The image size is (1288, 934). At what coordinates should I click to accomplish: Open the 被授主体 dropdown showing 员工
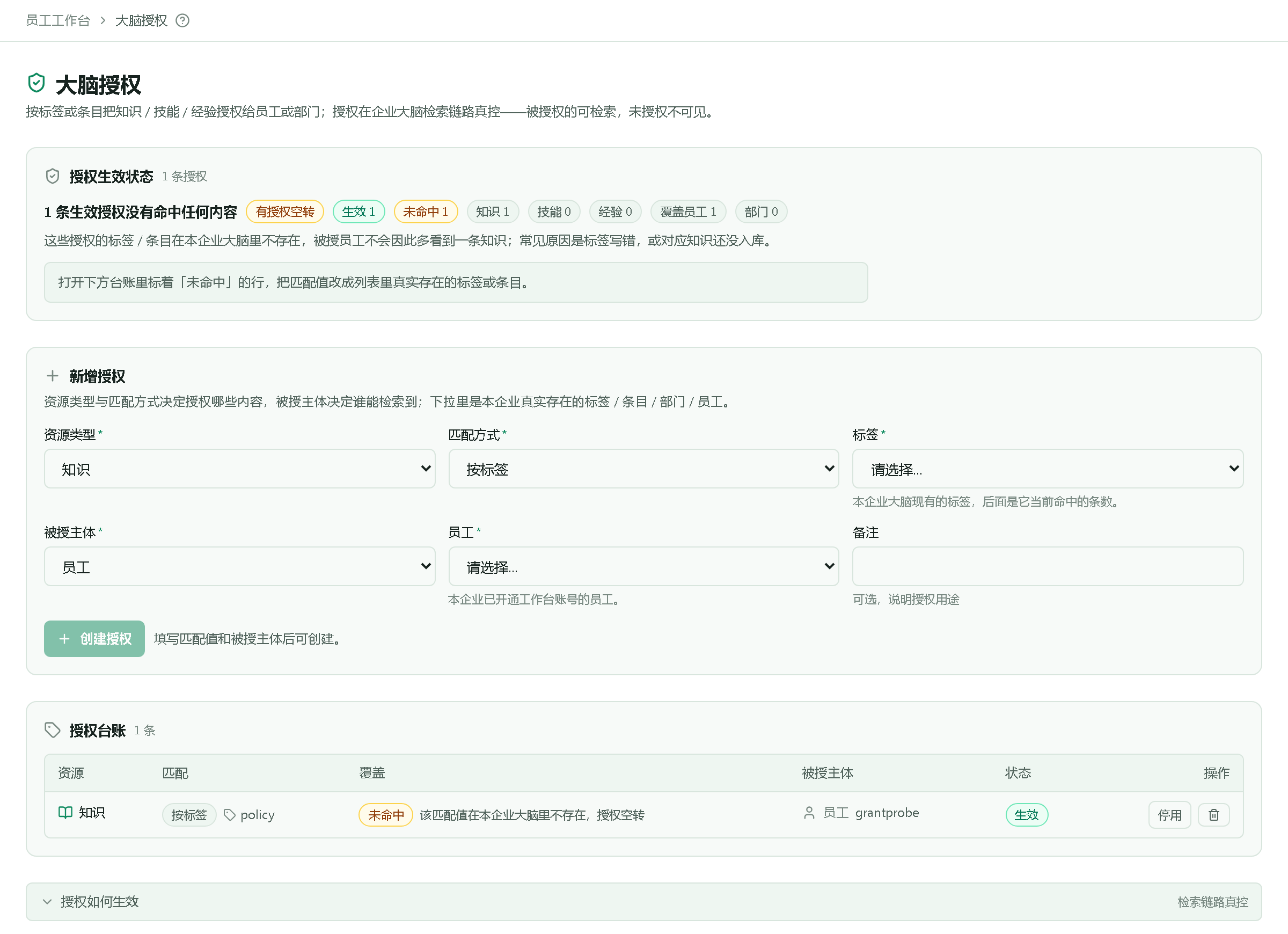pyautogui.click(x=240, y=566)
